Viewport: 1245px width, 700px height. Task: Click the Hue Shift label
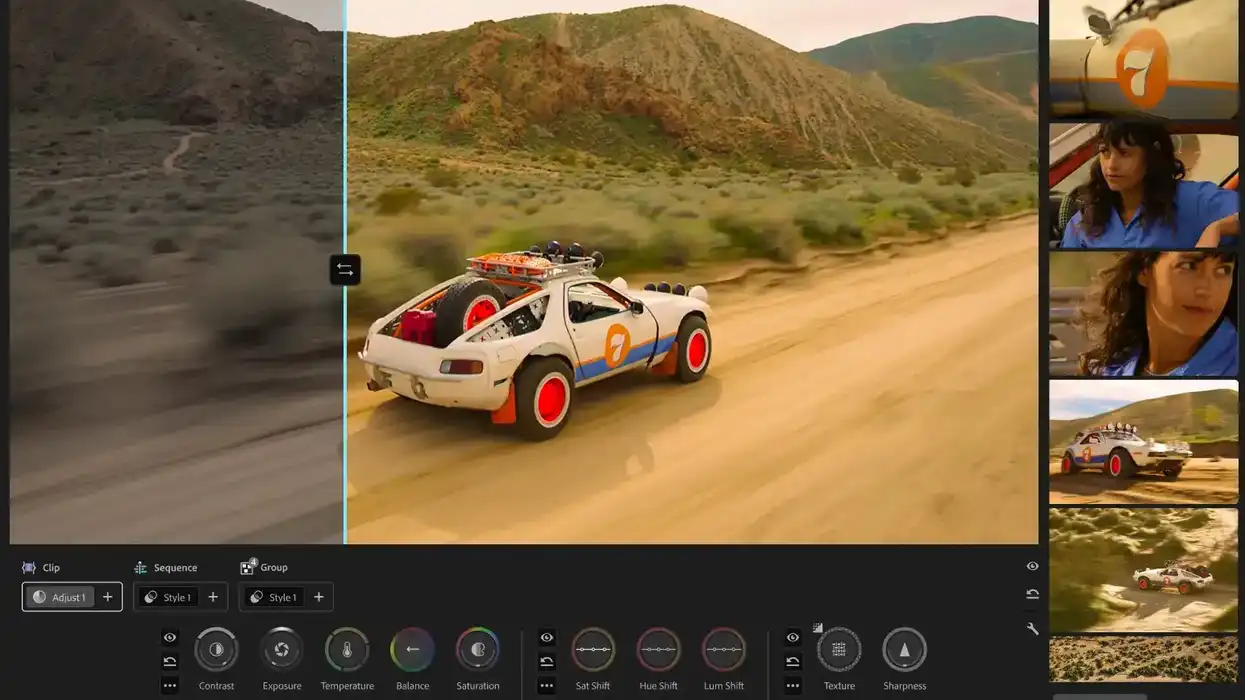(x=659, y=686)
